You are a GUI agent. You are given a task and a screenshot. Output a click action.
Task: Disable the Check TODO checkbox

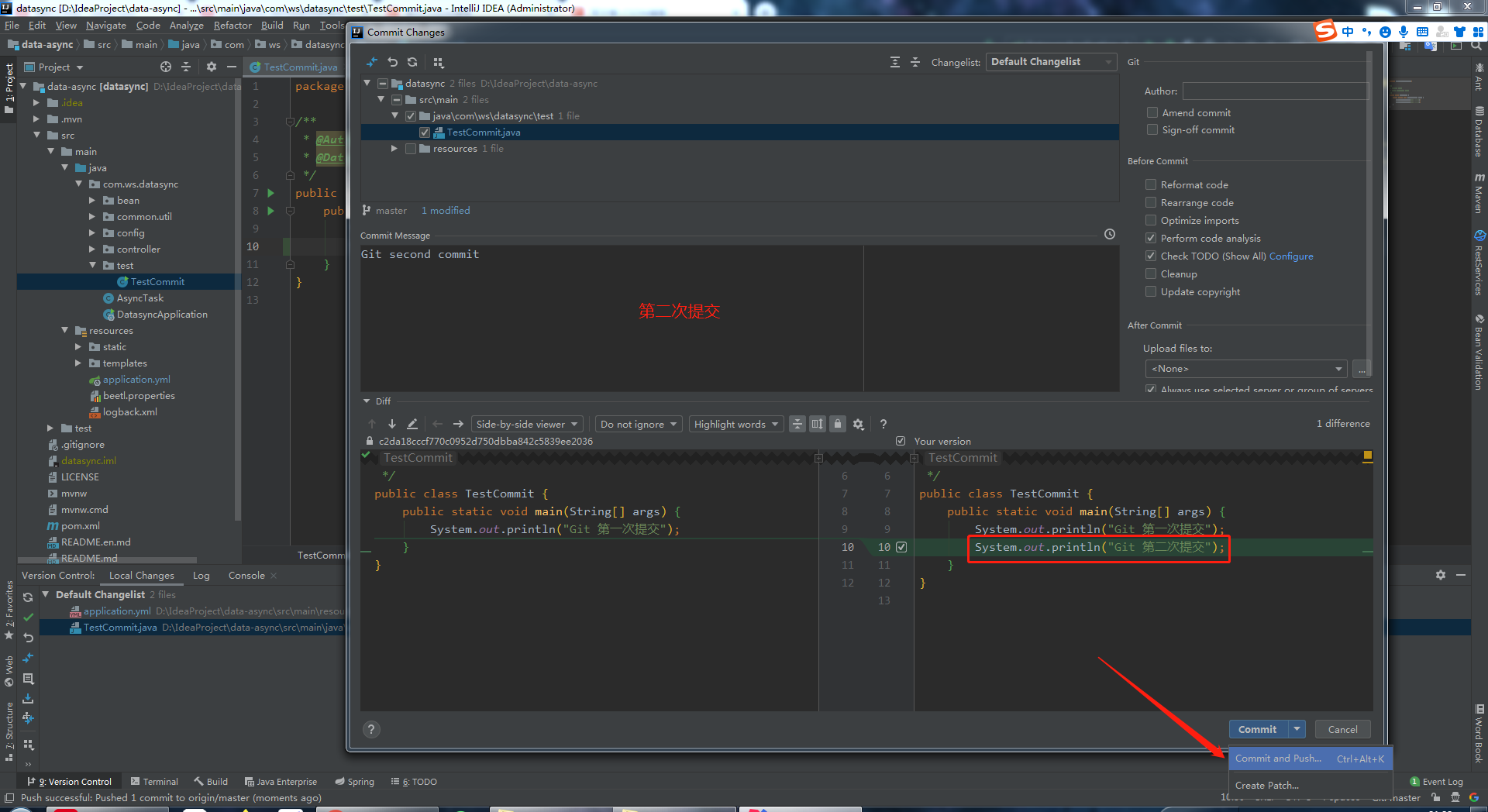[x=1152, y=256]
